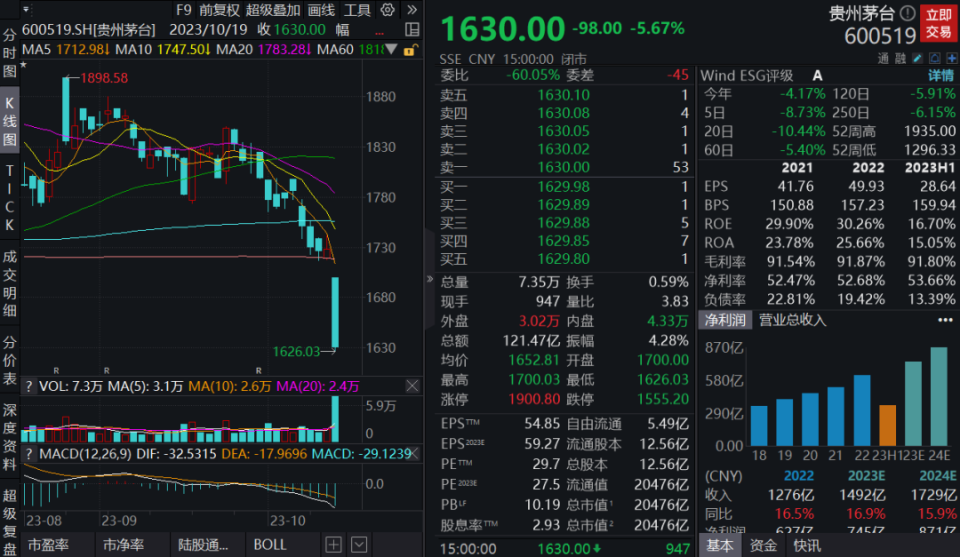Click stock code 600519 header

[x=880, y=37]
